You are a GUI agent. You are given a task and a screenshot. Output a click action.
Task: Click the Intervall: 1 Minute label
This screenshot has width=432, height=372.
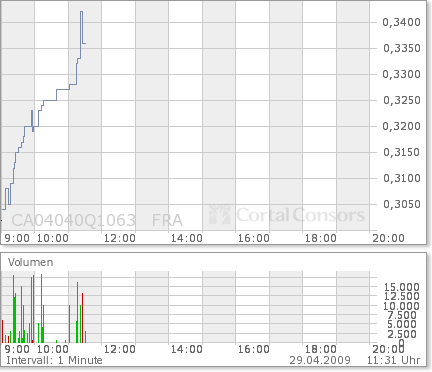pos(54,360)
